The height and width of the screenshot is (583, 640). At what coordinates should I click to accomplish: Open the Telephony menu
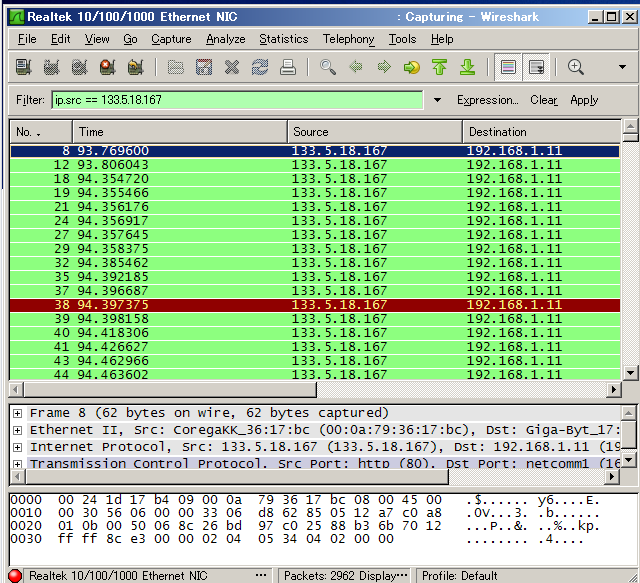pyautogui.click(x=348, y=39)
